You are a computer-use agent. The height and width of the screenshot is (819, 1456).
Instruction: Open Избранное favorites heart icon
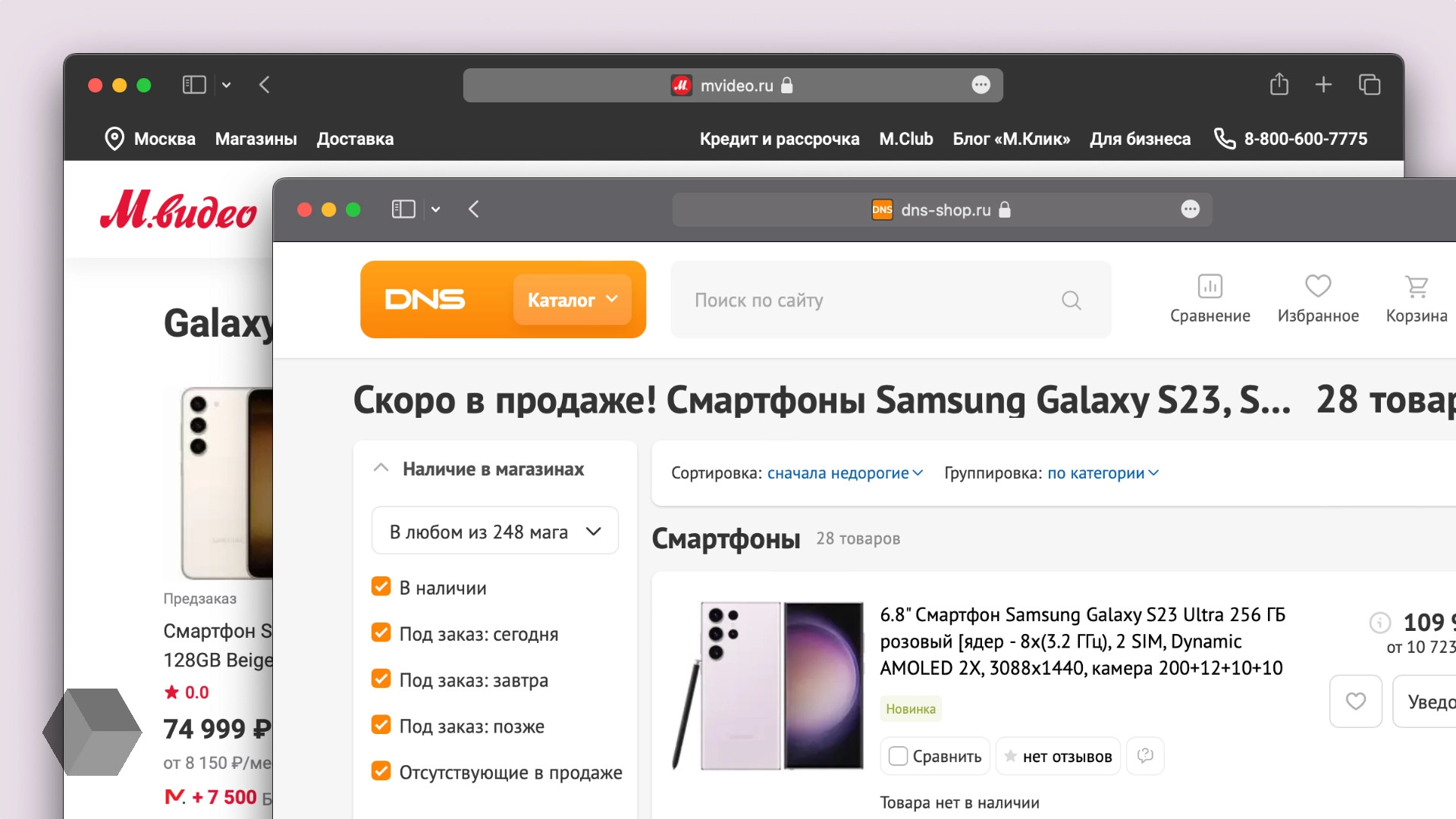[1318, 299]
